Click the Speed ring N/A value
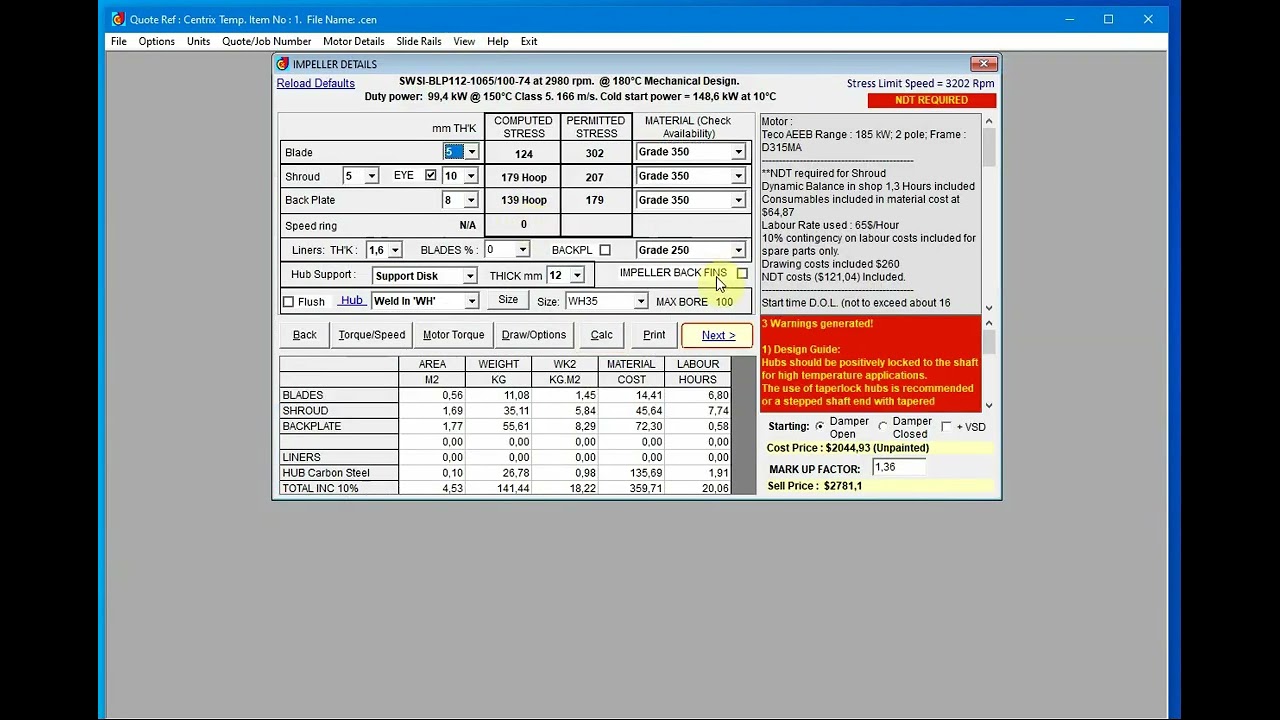The height and width of the screenshot is (720, 1280). [x=467, y=226]
